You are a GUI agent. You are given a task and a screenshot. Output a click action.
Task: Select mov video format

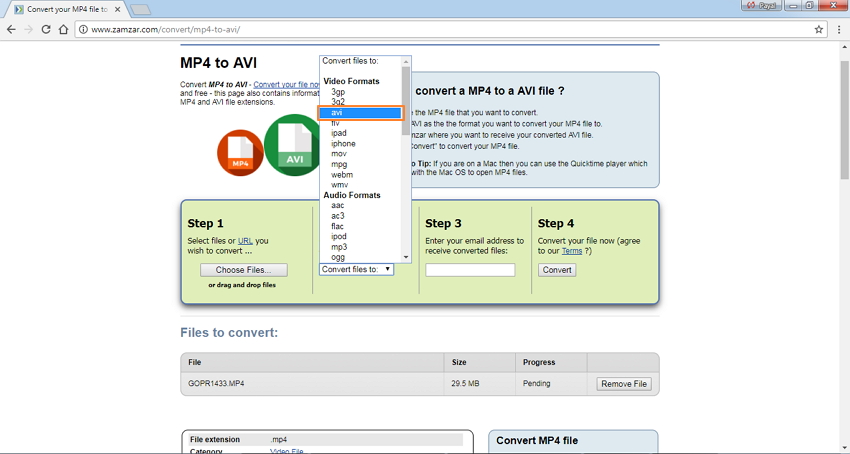click(339, 154)
